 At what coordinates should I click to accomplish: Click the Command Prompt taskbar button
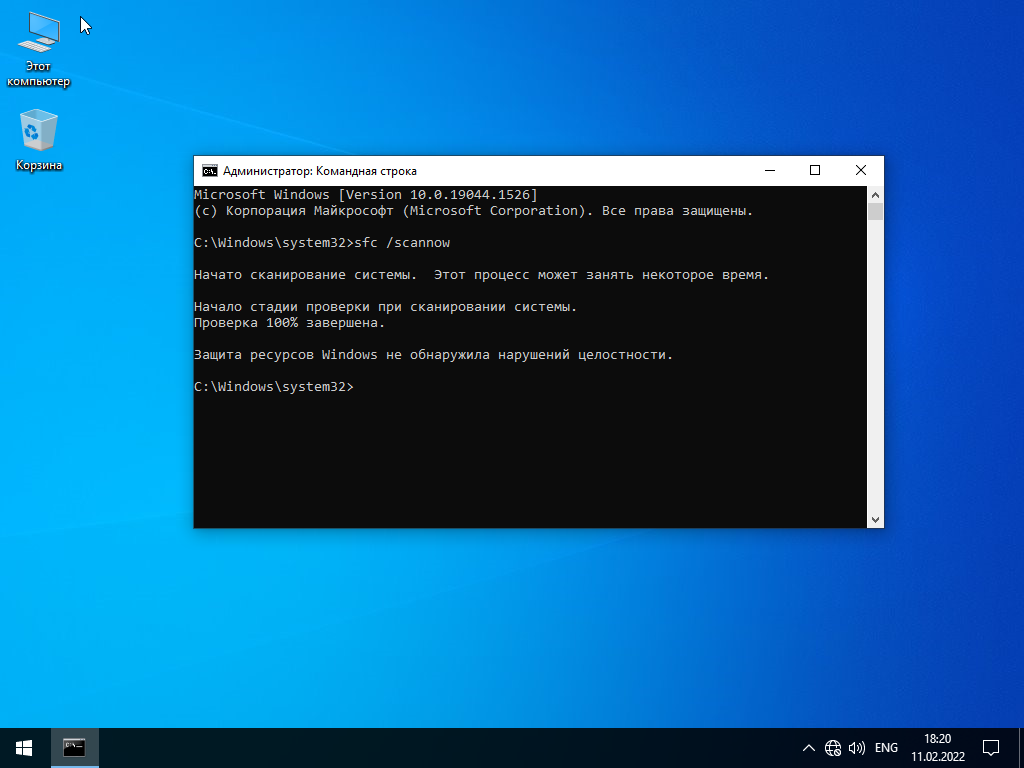click(74, 748)
